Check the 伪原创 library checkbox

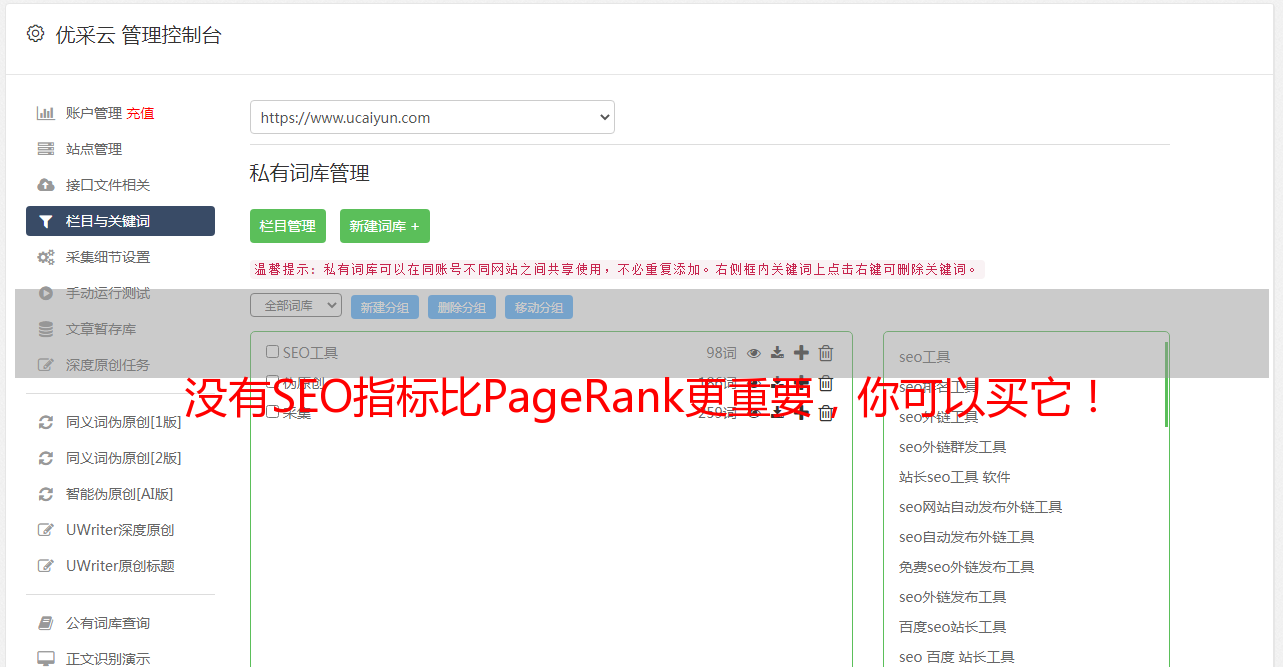coord(272,382)
